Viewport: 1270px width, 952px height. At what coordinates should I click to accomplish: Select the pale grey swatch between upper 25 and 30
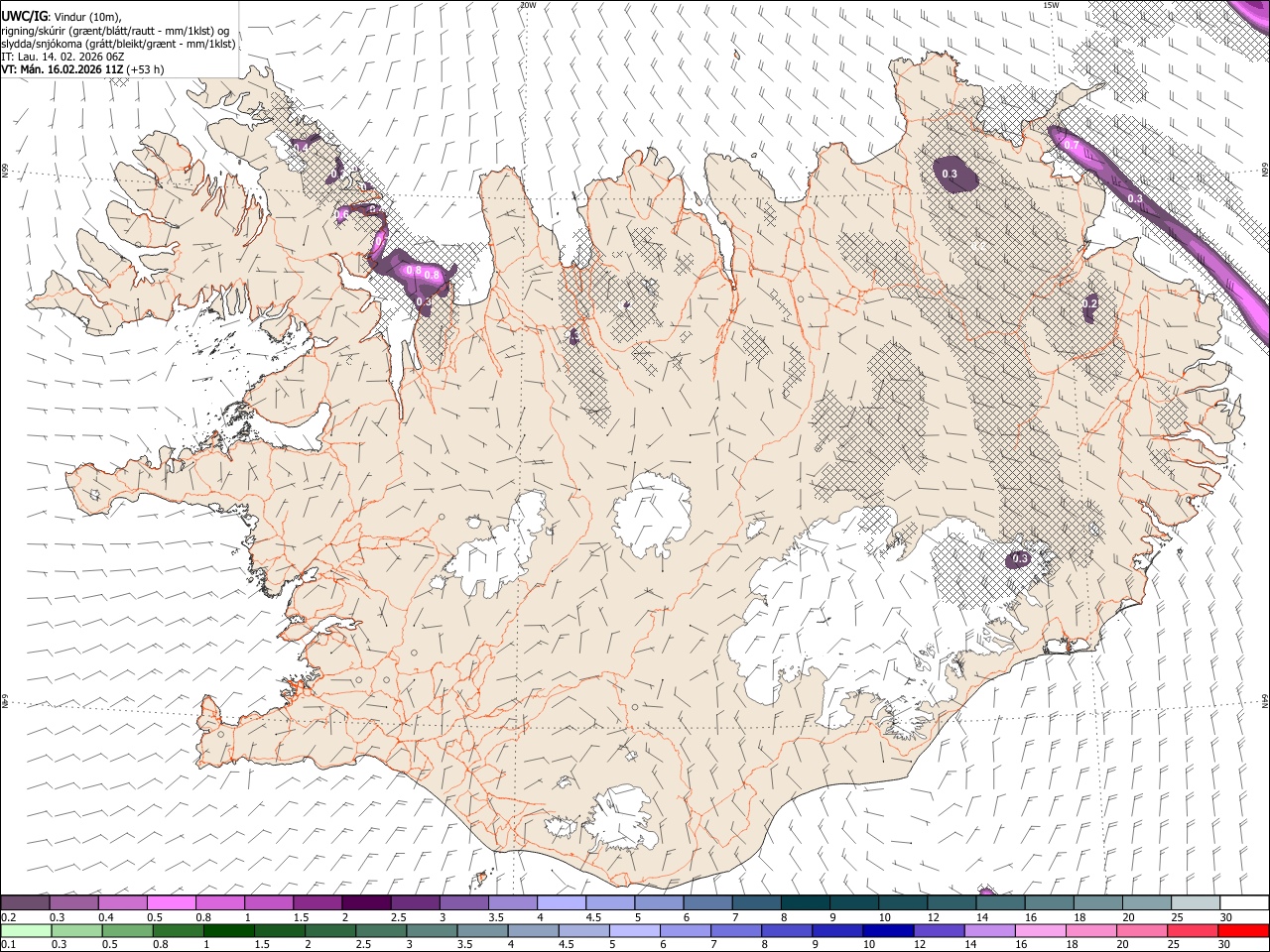click(x=1195, y=903)
